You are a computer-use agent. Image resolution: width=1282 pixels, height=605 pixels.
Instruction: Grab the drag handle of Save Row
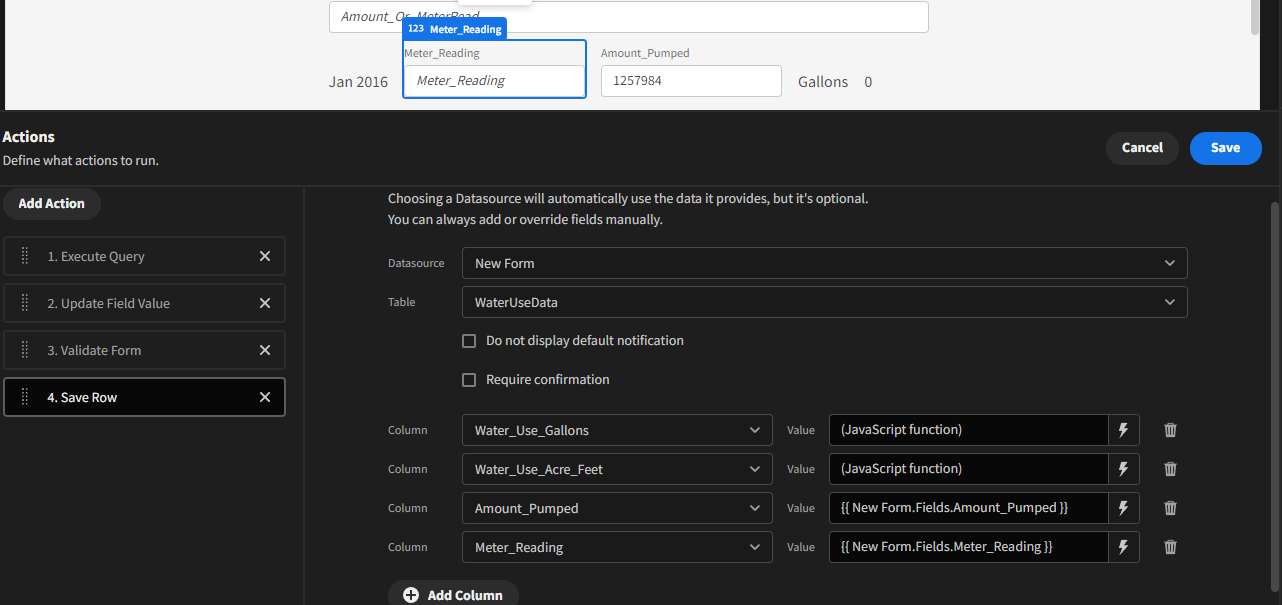24,397
